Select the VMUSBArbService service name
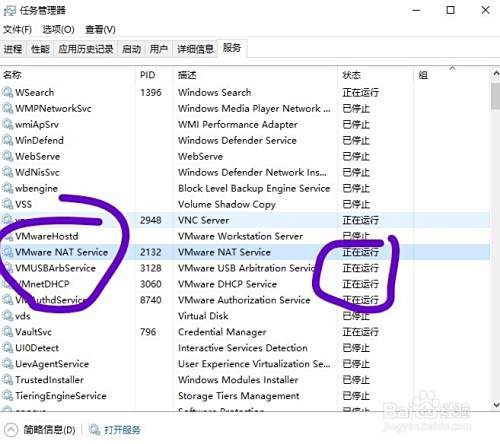Screen dimensions: 500x444 click(x=55, y=268)
